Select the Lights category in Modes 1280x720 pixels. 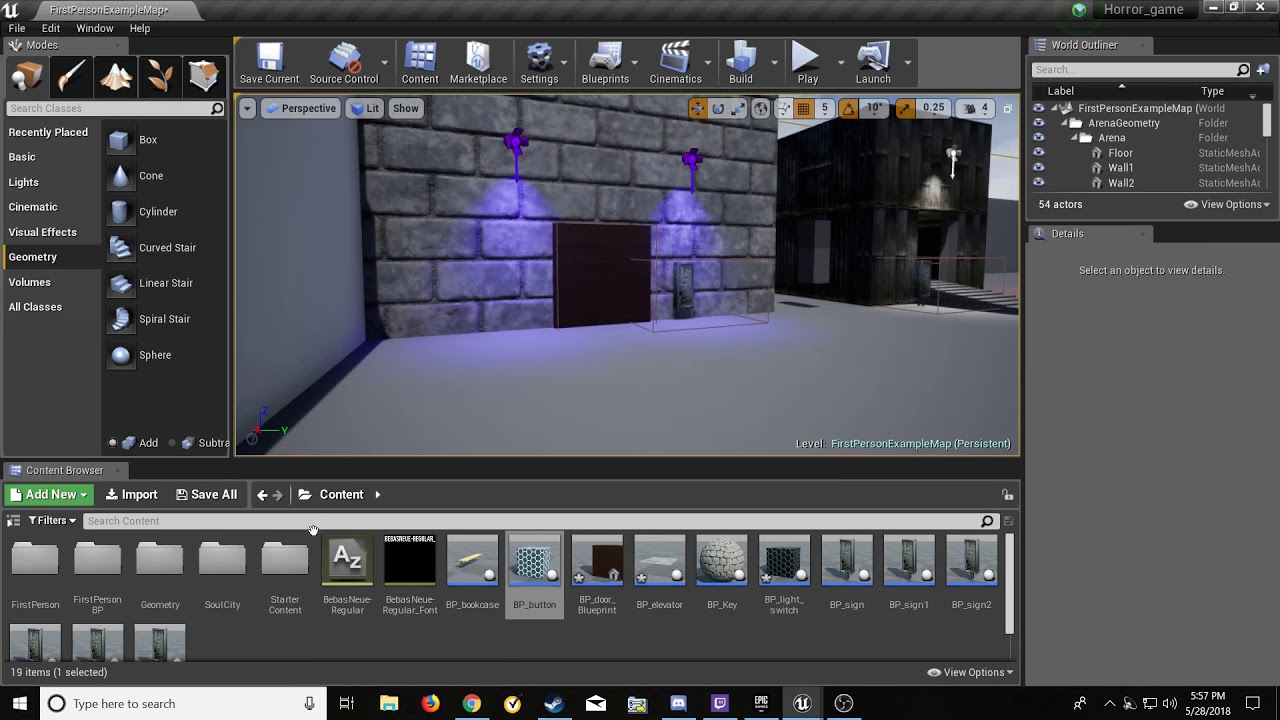point(24,182)
